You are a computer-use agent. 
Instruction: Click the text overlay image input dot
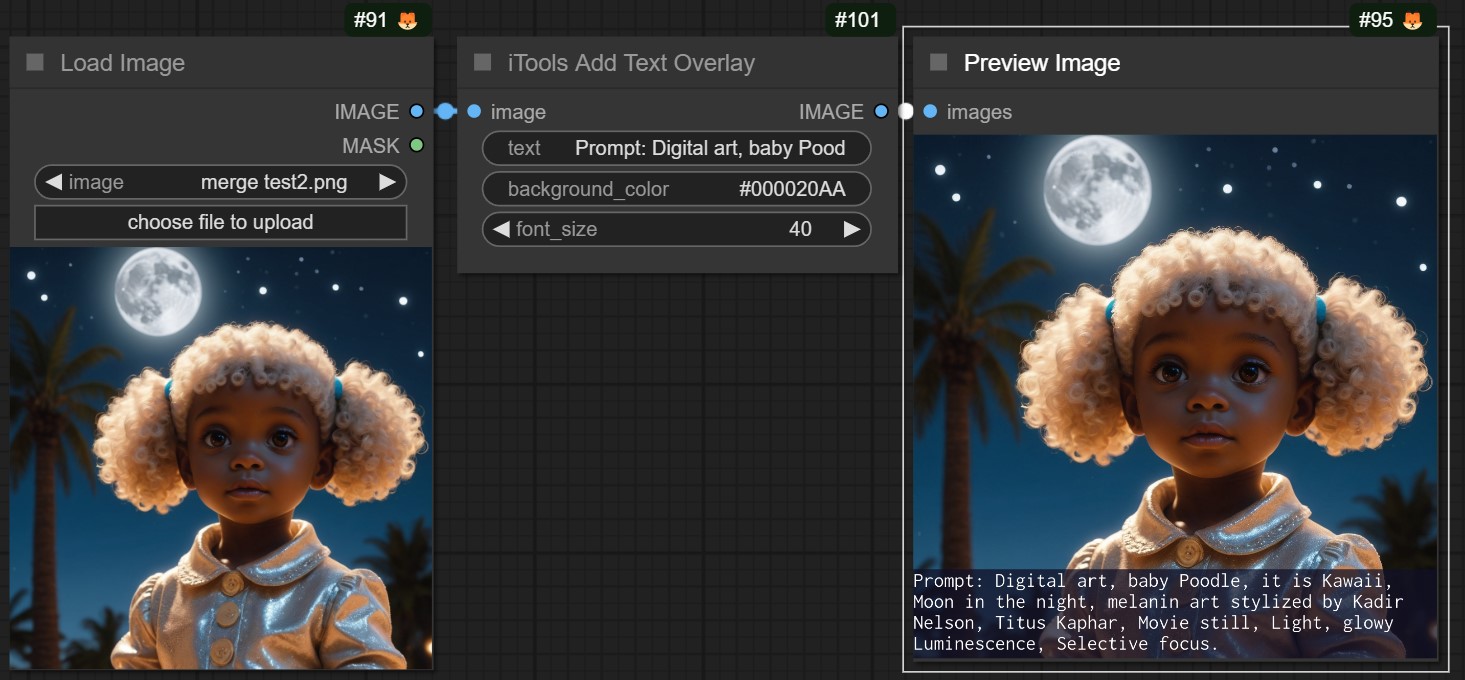click(x=474, y=112)
